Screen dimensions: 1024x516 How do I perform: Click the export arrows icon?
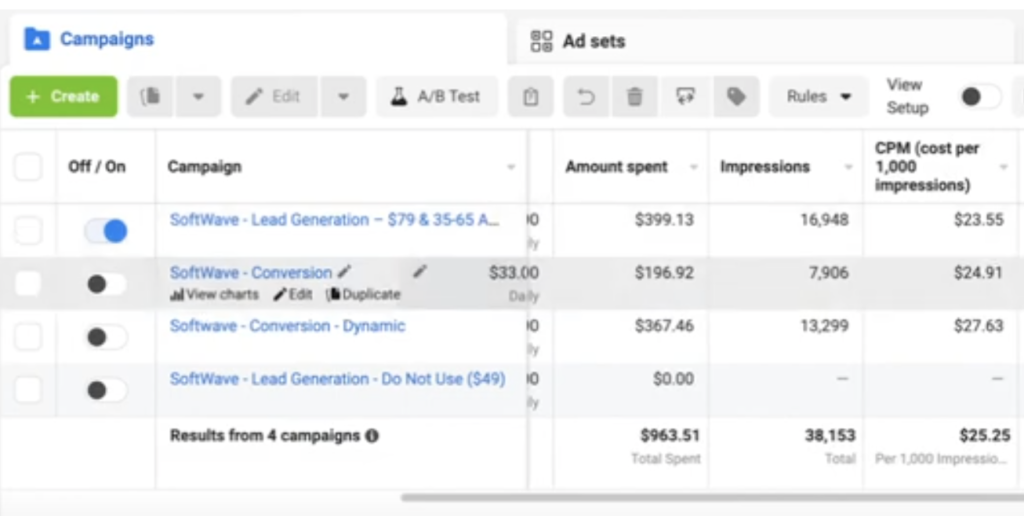[x=685, y=97]
